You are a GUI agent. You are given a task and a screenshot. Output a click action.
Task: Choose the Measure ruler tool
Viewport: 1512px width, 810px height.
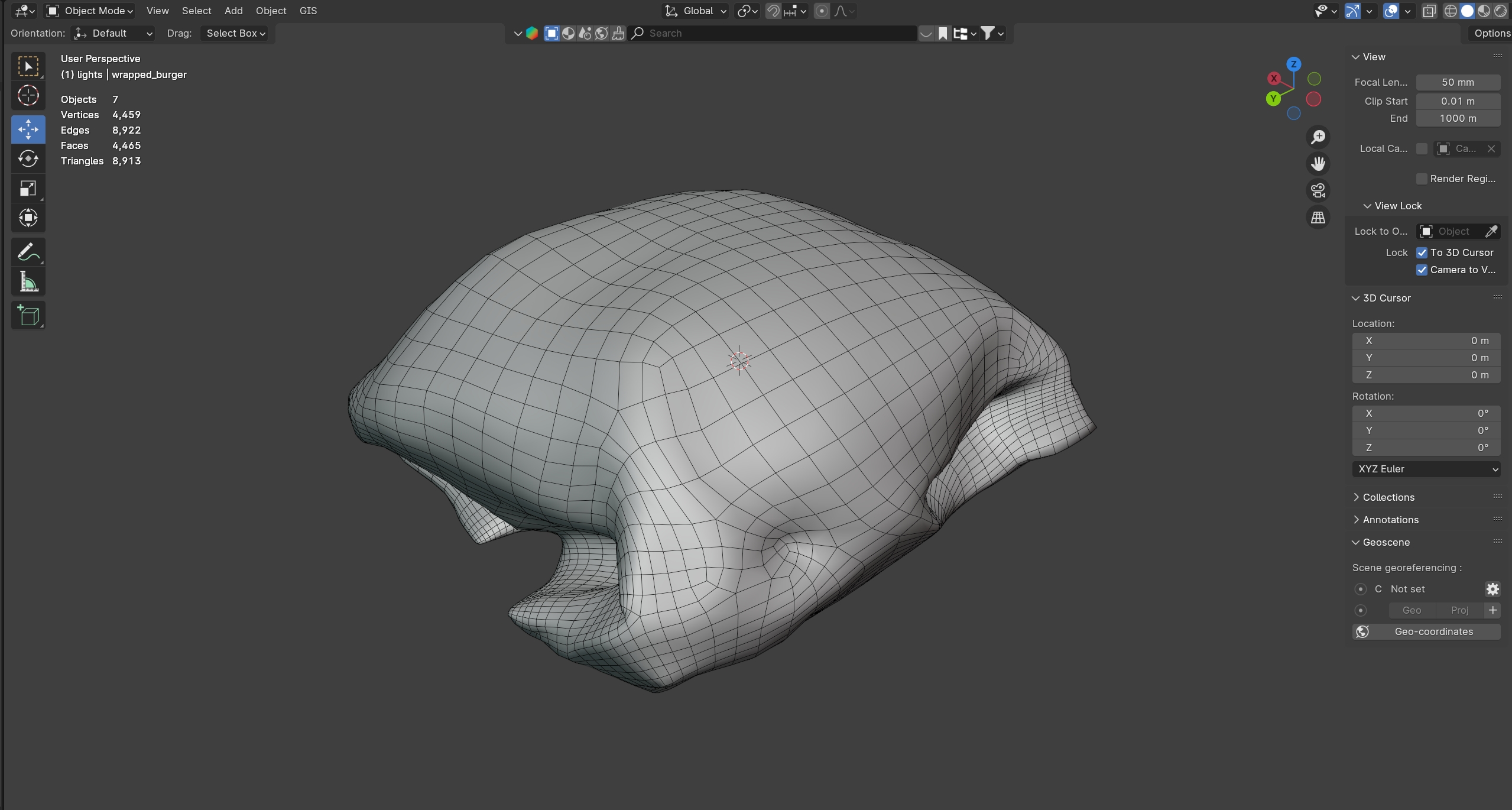pos(28,282)
